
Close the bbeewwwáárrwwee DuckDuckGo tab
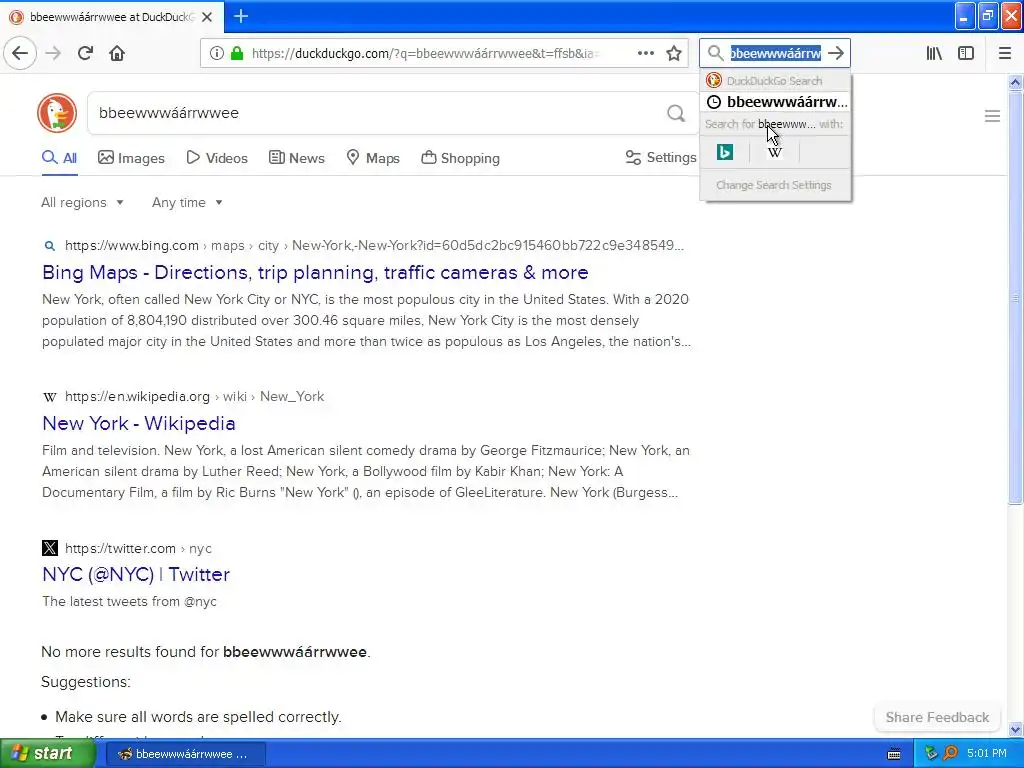click(207, 17)
